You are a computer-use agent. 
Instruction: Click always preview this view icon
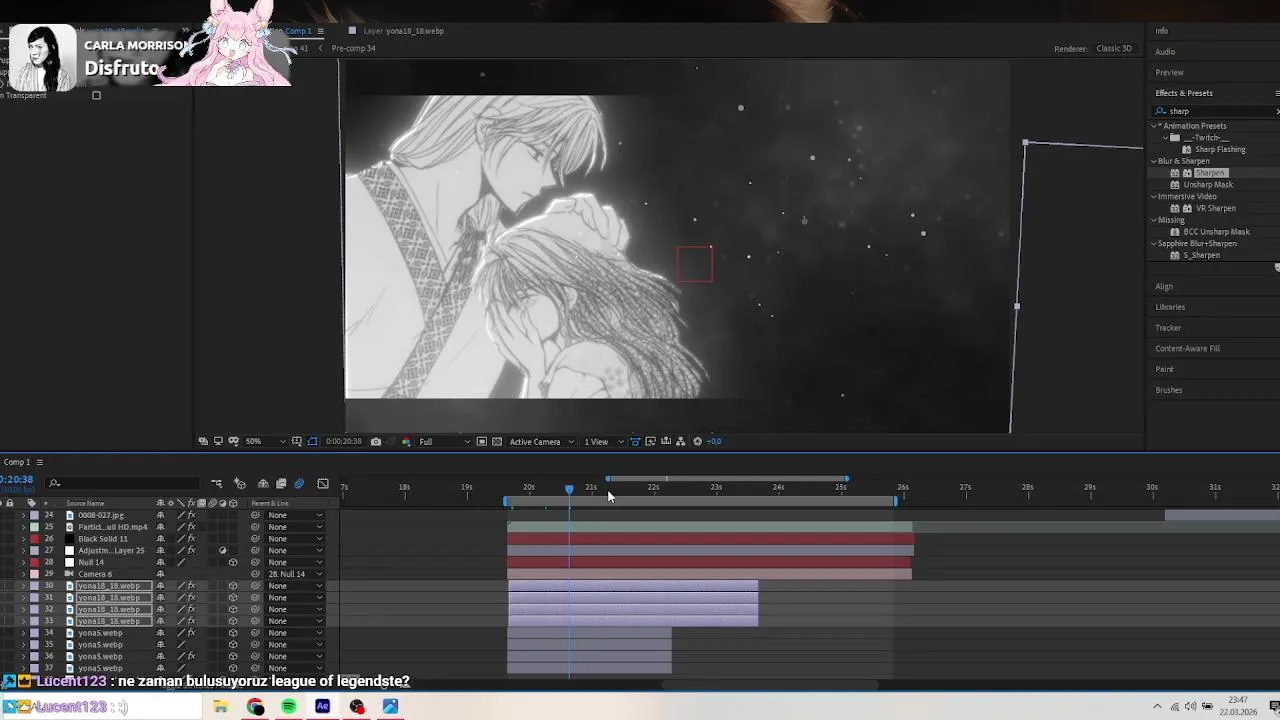pos(203,441)
